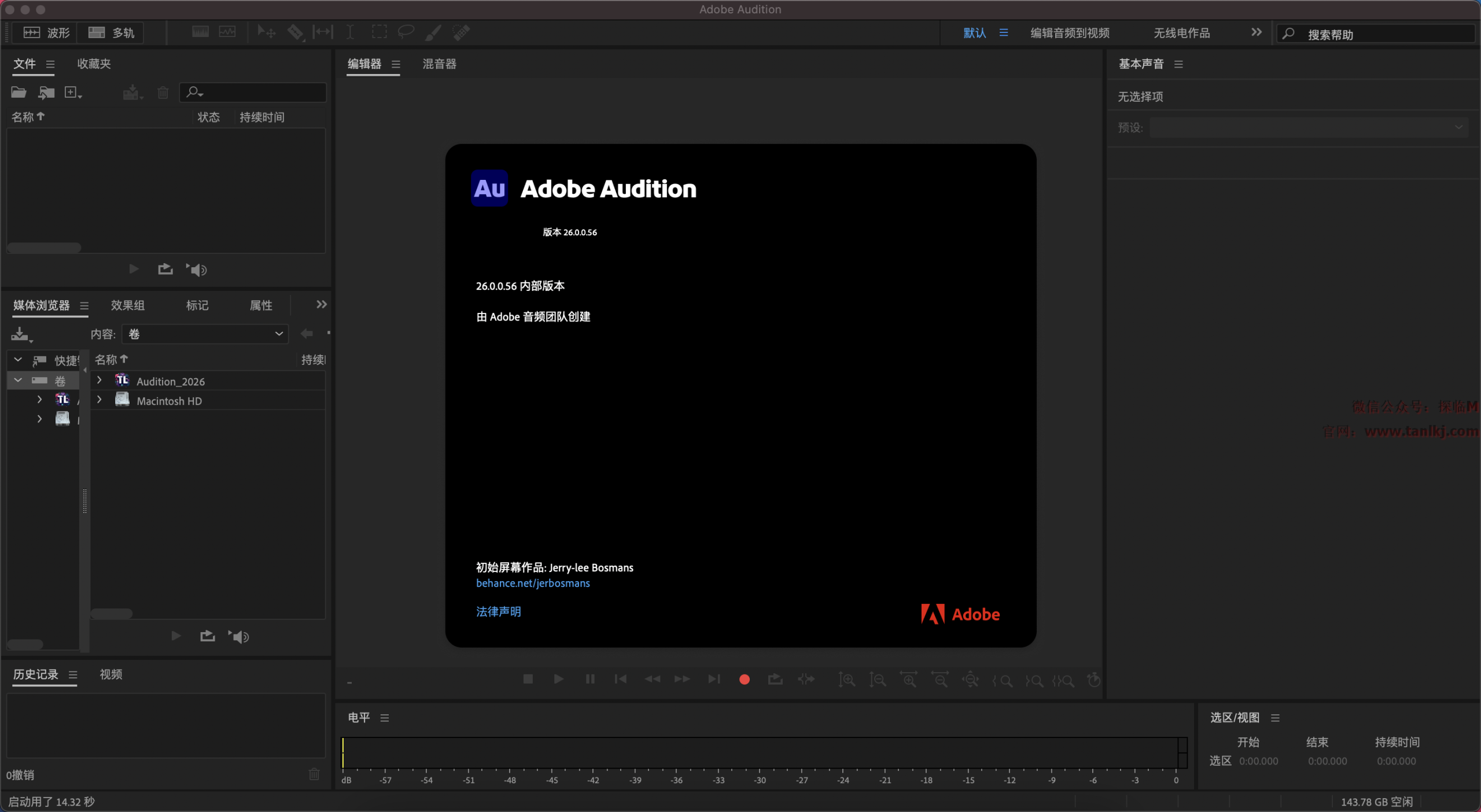Click the Zoom In Time icon

click(908, 680)
